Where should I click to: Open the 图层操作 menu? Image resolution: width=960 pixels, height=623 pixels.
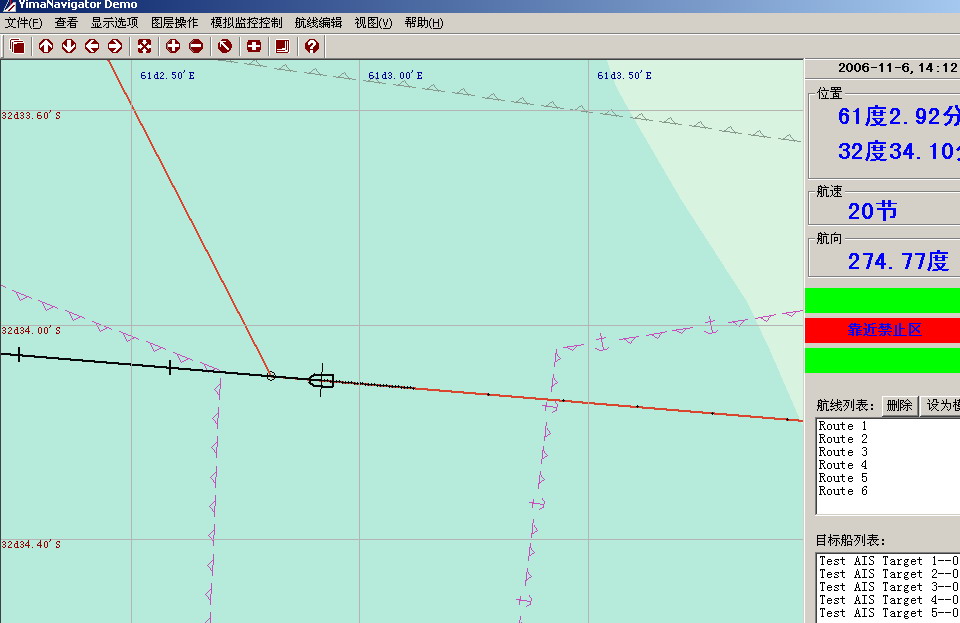174,23
